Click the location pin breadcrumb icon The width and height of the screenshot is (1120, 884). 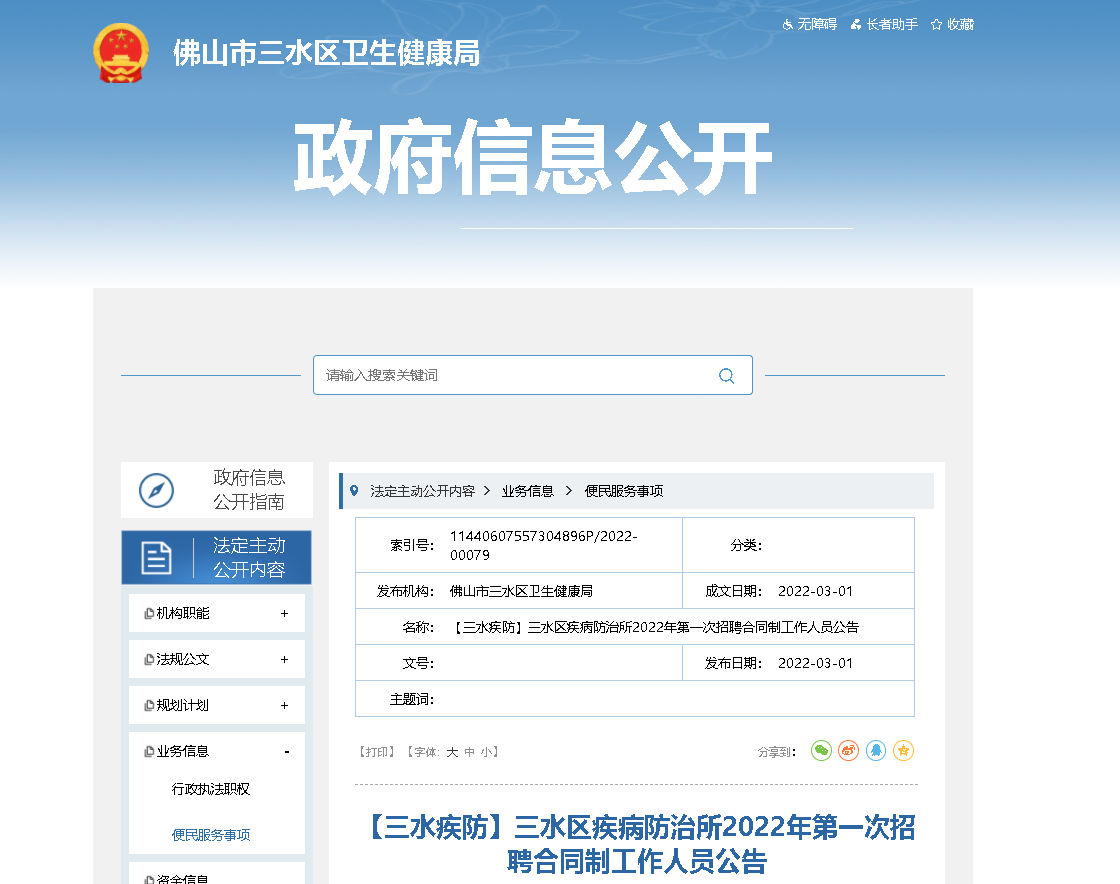[x=354, y=491]
